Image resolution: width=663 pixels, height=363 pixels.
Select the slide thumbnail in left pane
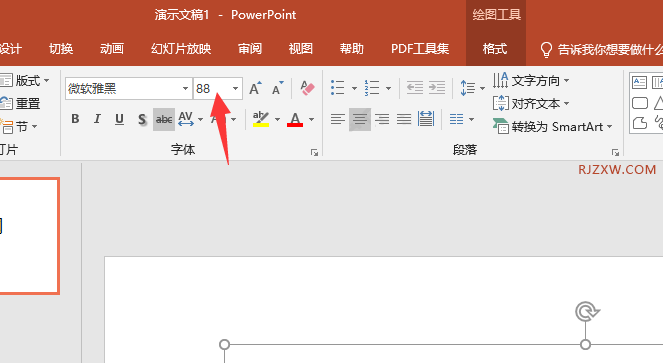click(29, 236)
